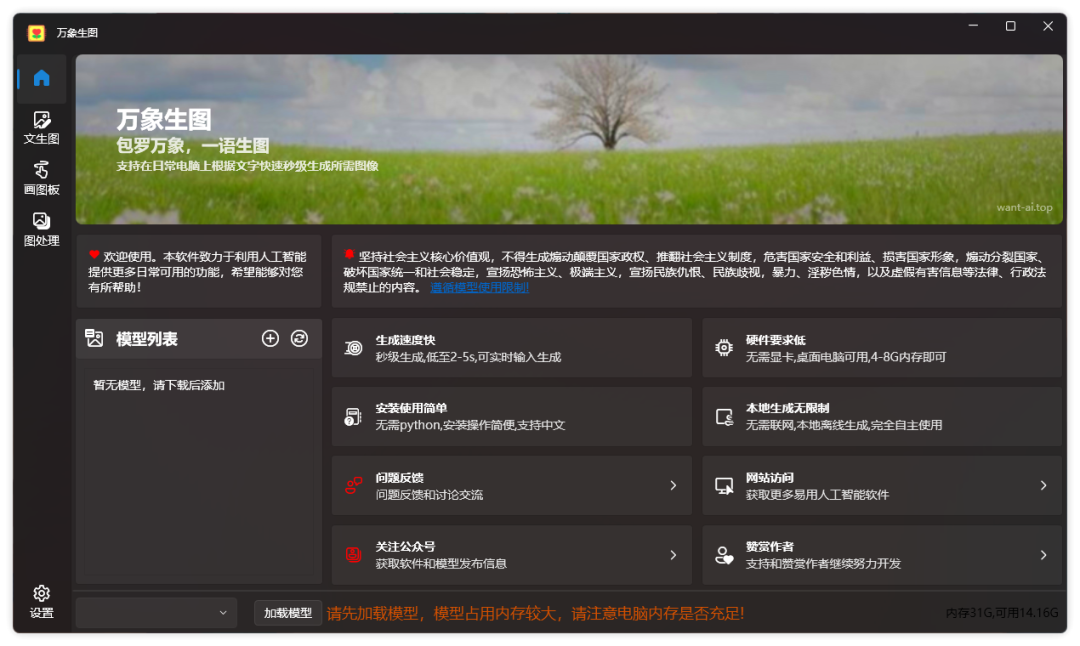The image size is (1080, 646).
Task: Expand the 赞赏作者 chevron arrow
Action: point(1043,554)
